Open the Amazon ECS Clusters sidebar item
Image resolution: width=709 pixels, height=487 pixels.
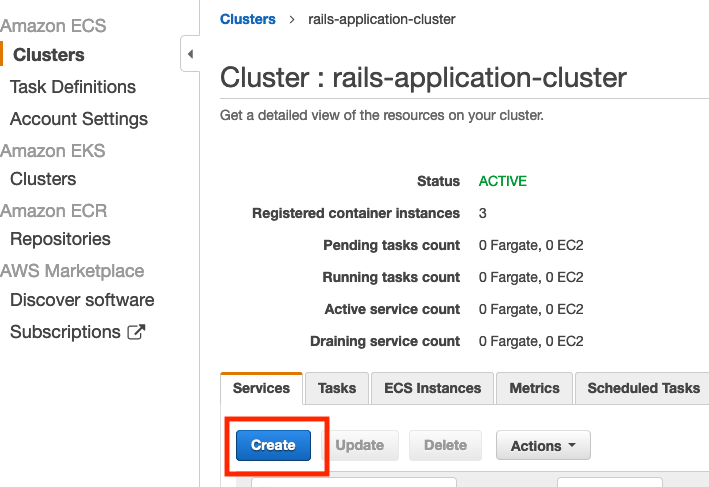coord(48,55)
